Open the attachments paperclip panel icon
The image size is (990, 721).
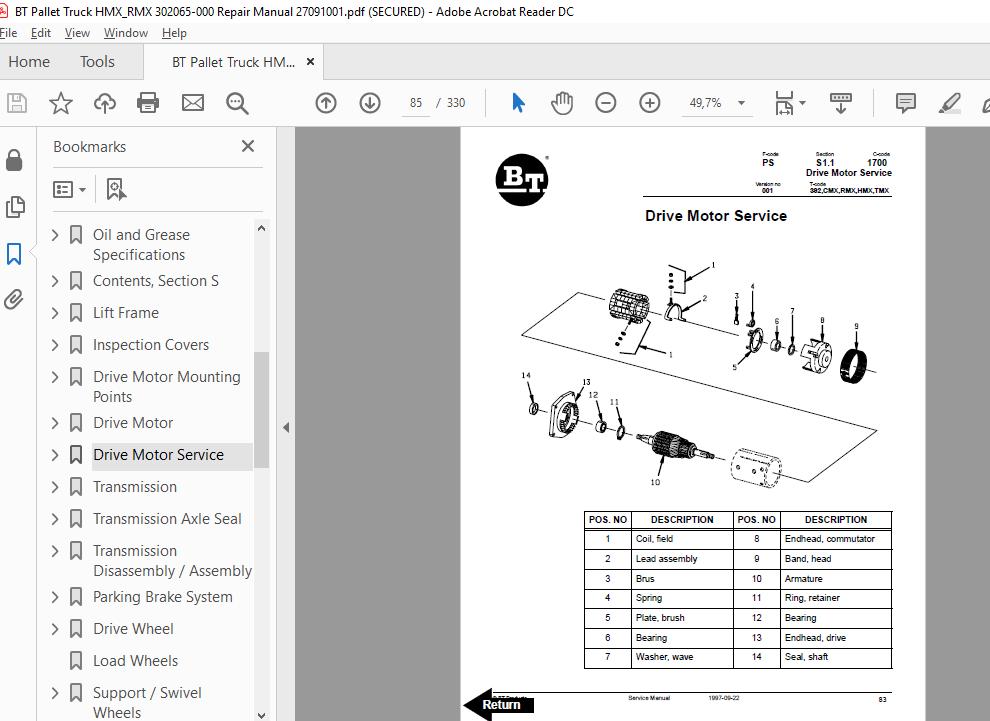(14, 299)
